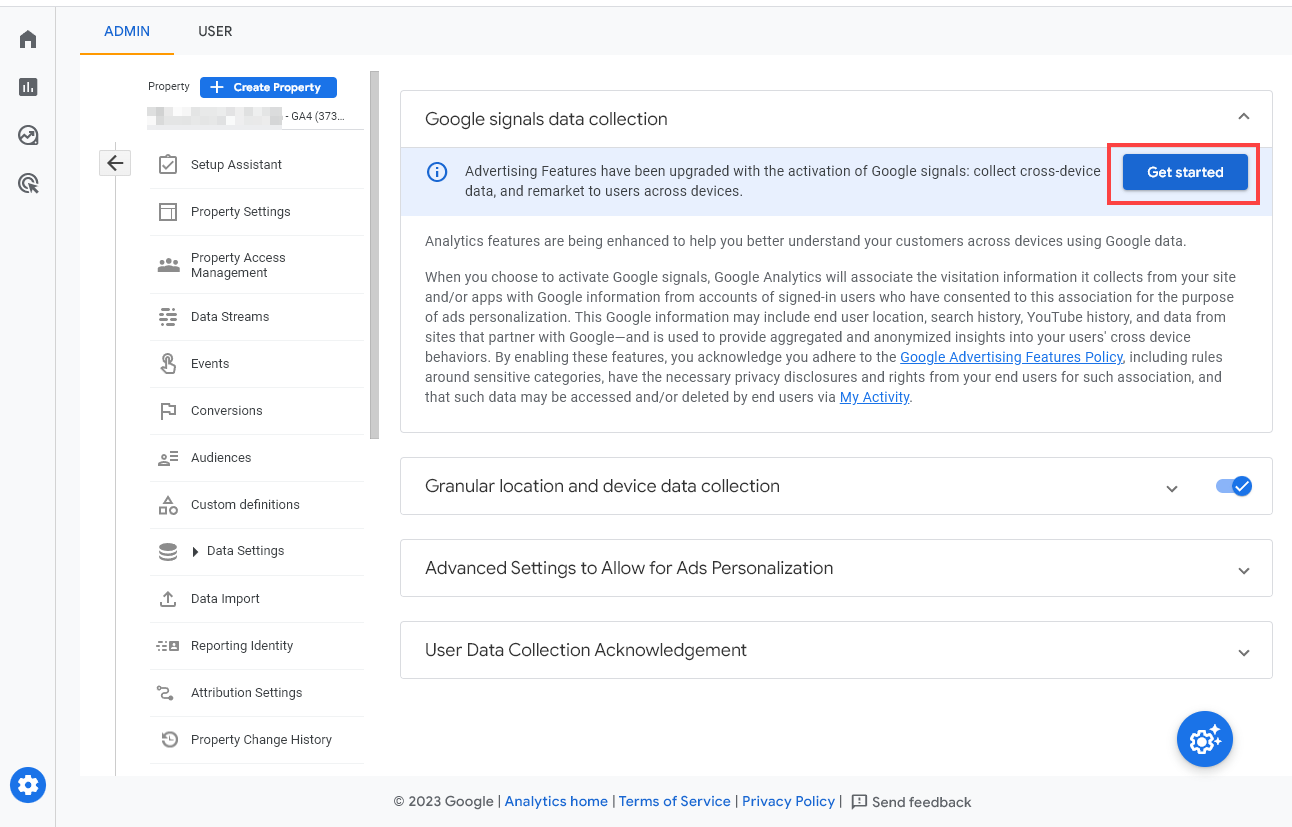Disable Granular location and device data collection

tap(1233, 486)
